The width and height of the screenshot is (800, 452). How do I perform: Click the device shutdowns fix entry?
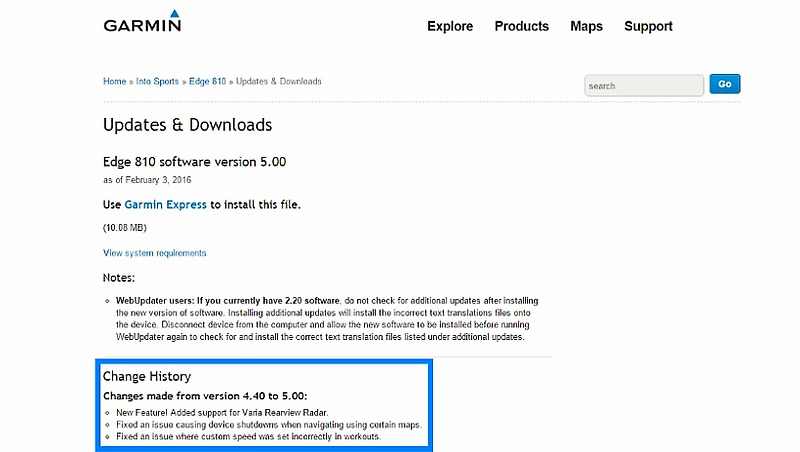coord(269,424)
